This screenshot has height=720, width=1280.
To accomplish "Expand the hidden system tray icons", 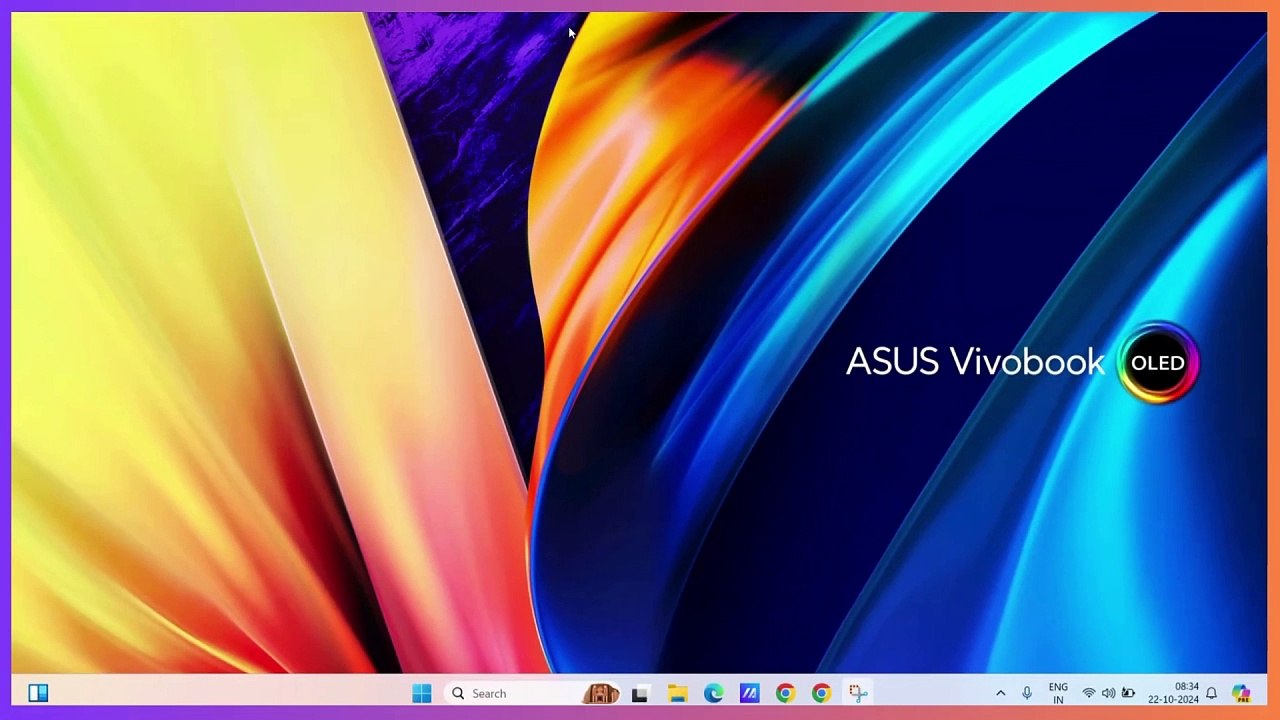I will [1000, 693].
